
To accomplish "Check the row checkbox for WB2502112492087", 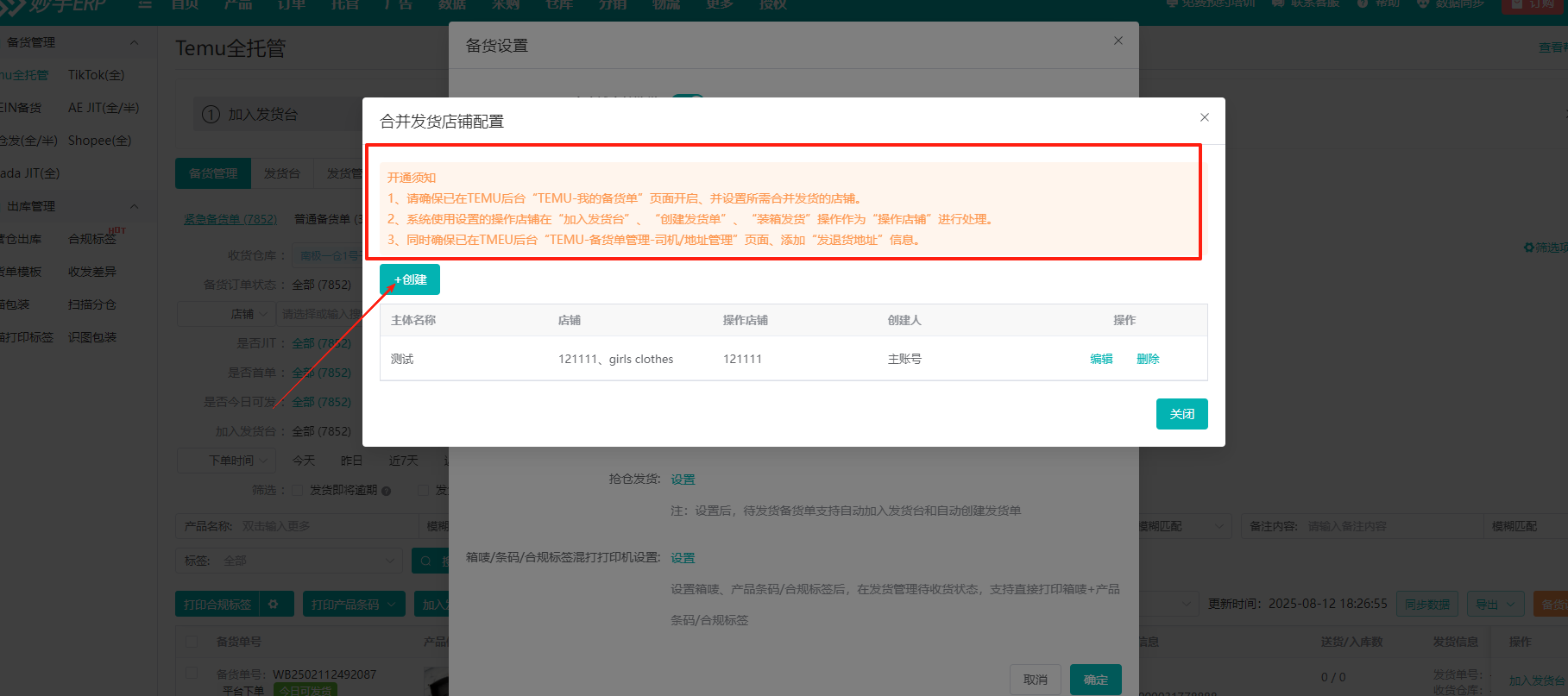I will 192,673.
